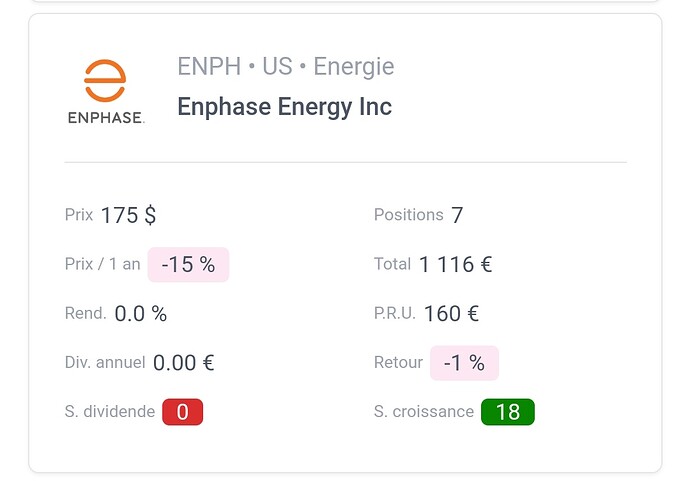Click the Retour label
Screen dimensions: 690x481
click(x=398, y=363)
